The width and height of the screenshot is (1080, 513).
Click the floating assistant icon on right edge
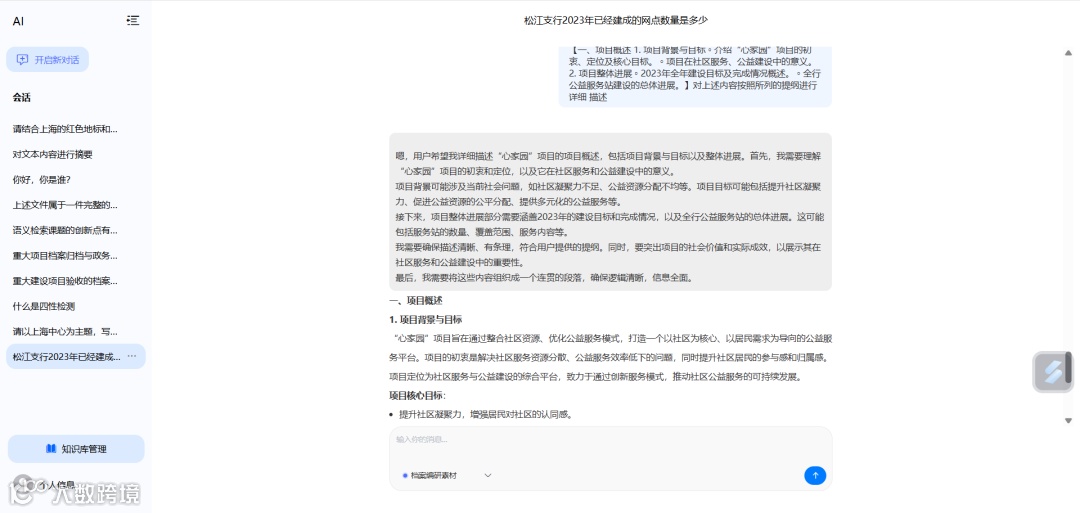click(x=1052, y=372)
